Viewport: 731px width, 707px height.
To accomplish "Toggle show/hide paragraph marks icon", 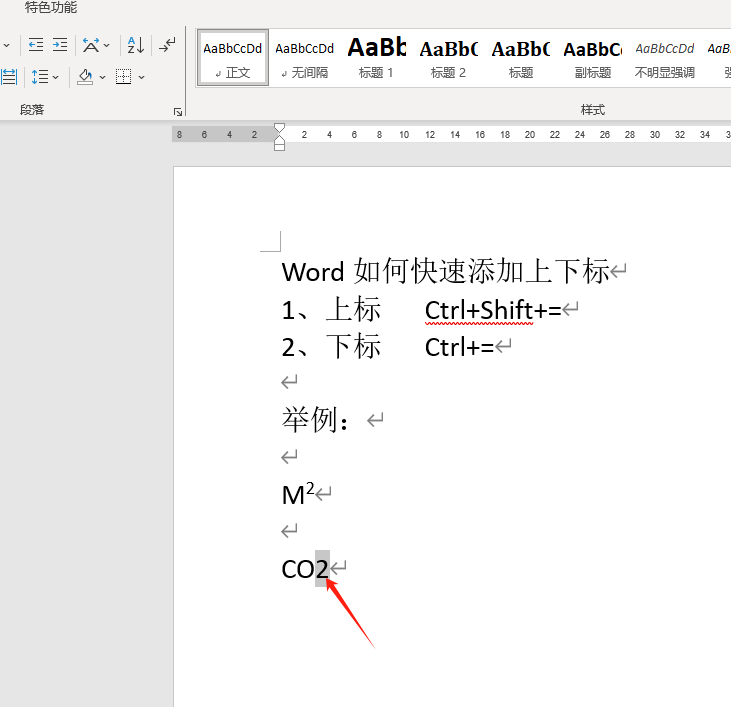I will [x=167, y=45].
